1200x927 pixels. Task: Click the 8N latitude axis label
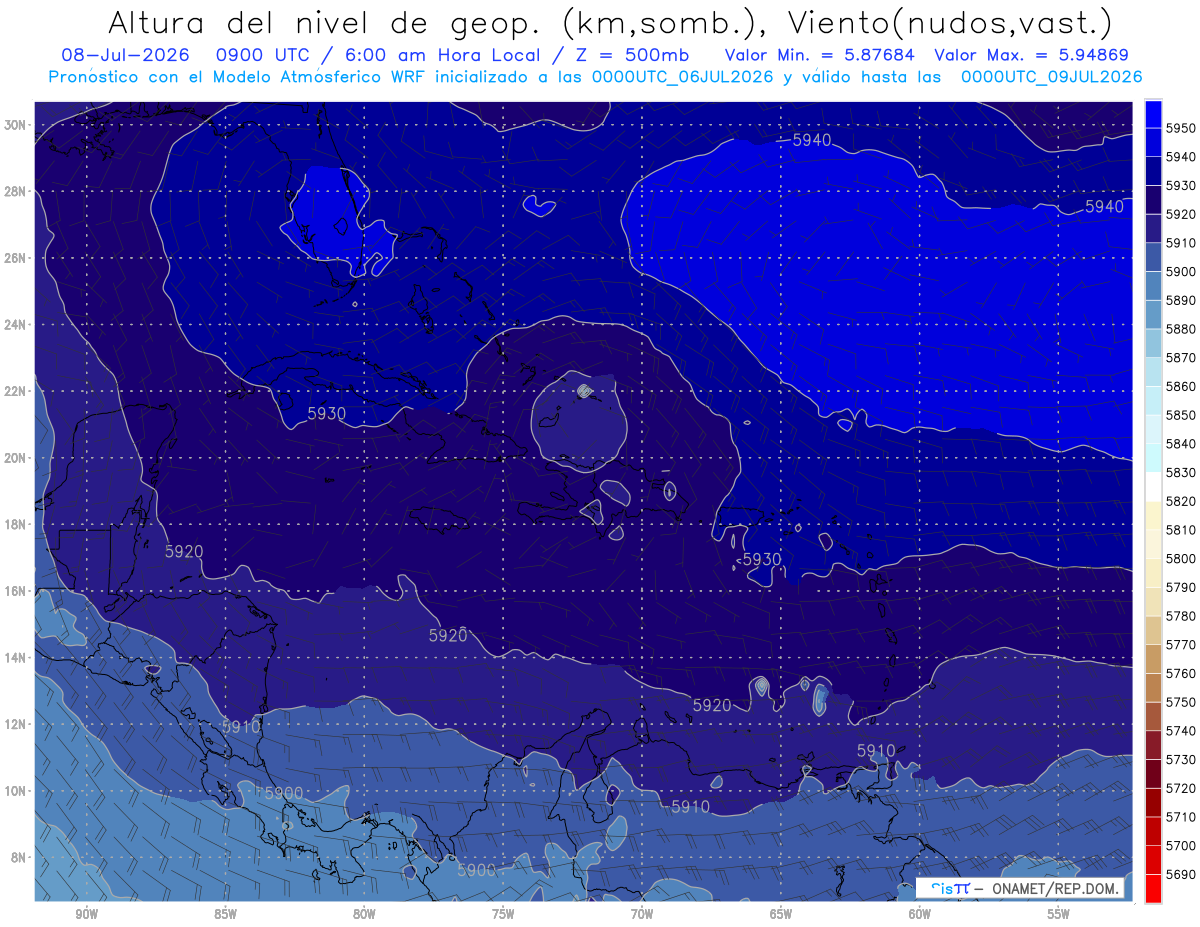[x=18, y=856]
